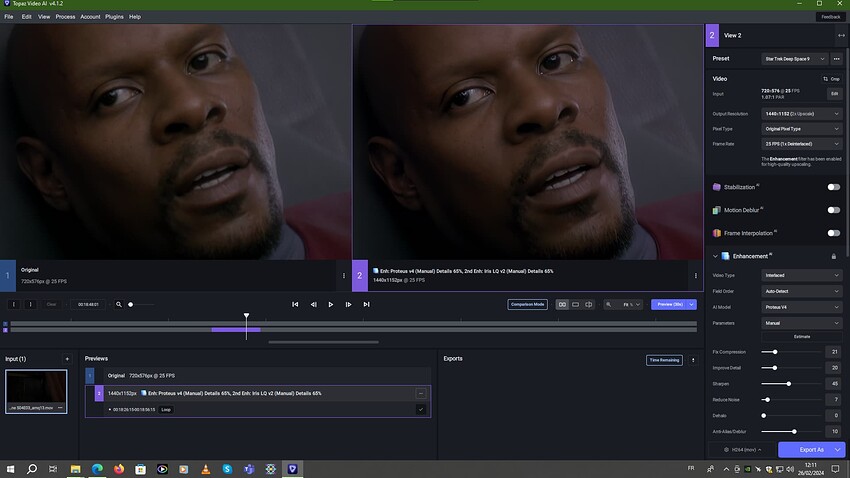The image size is (850, 478).
Task: Select split view layout icon
Action: 589,305
